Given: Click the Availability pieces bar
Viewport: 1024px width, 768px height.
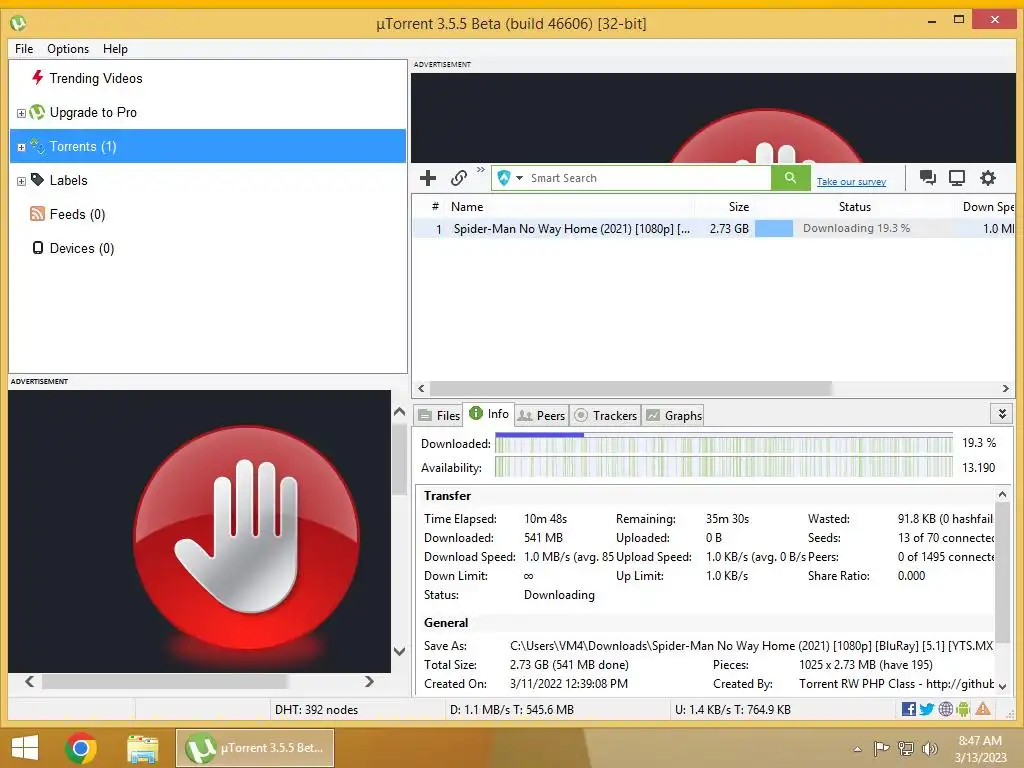Looking at the screenshot, I should (724, 468).
